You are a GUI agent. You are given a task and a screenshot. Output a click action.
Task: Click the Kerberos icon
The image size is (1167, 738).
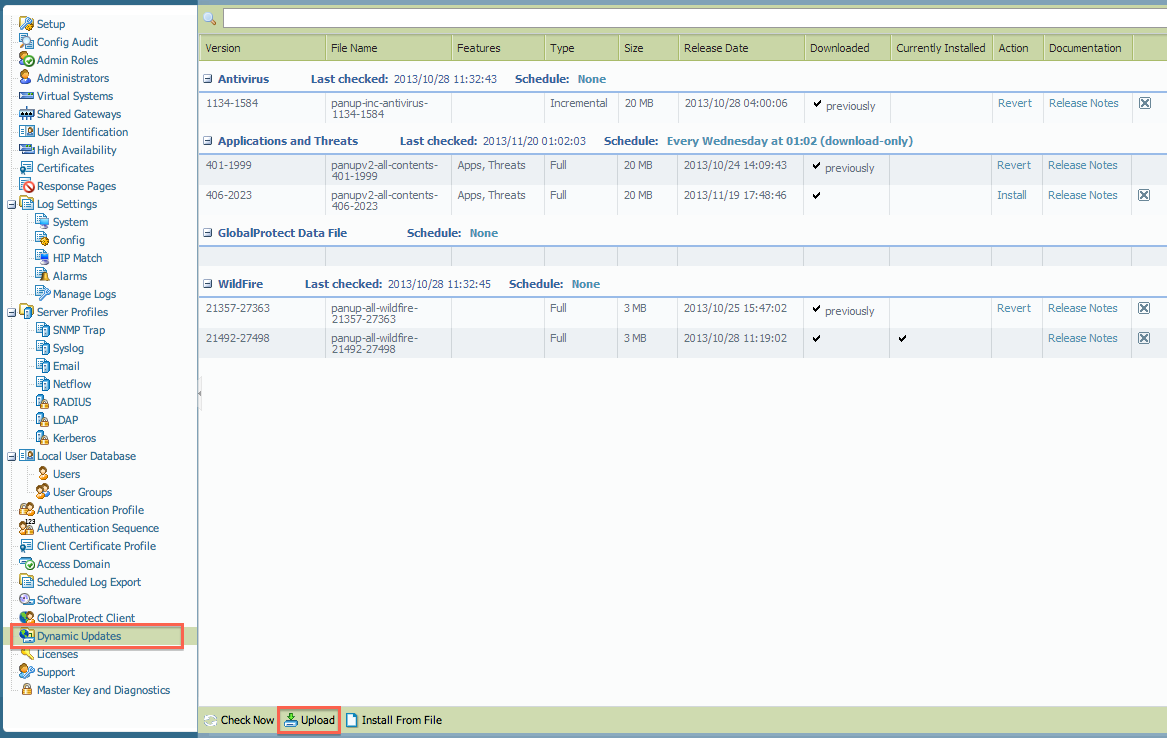click(x=42, y=437)
